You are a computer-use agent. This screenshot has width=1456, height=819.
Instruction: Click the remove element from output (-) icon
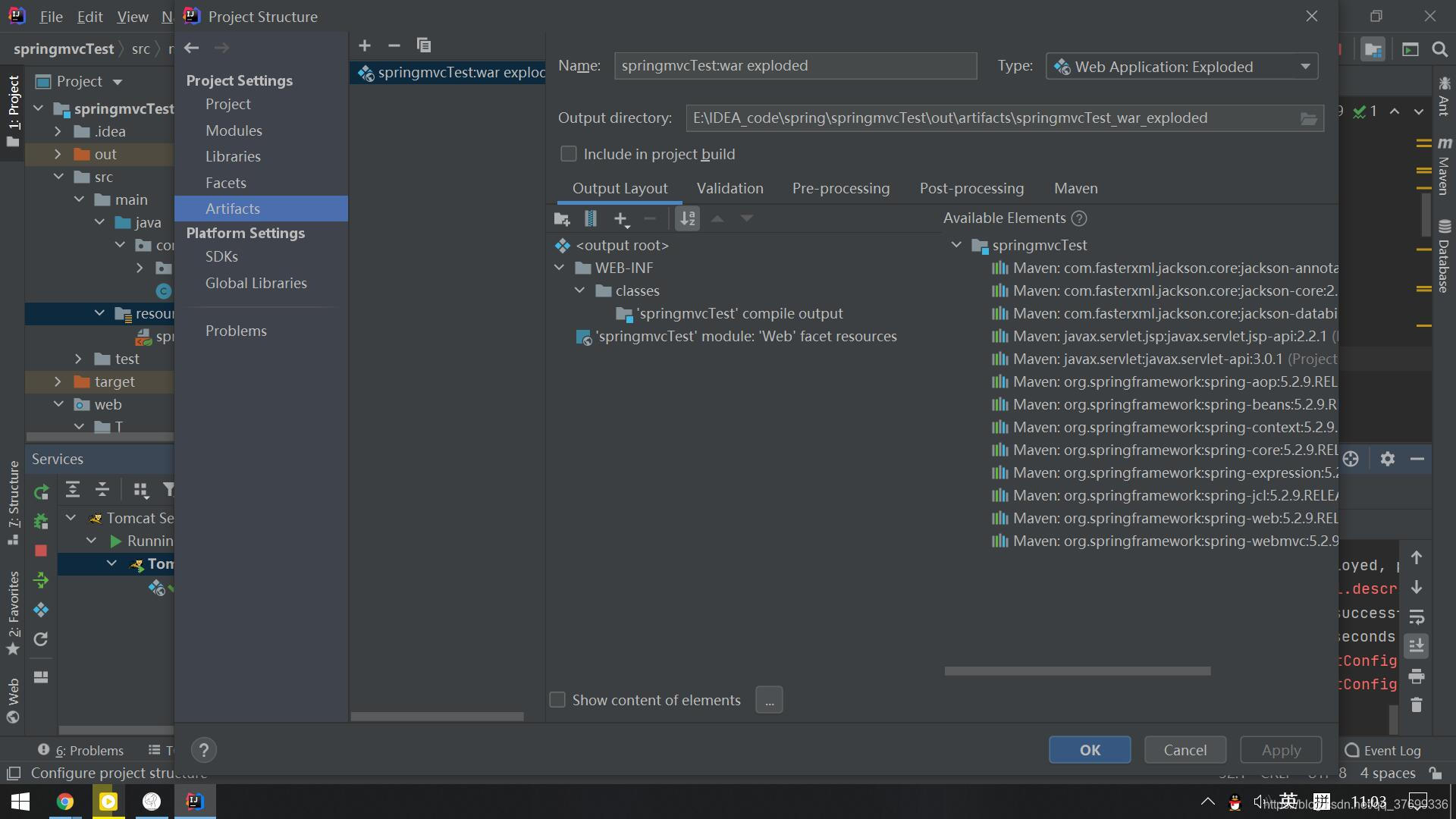[x=649, y=218]
